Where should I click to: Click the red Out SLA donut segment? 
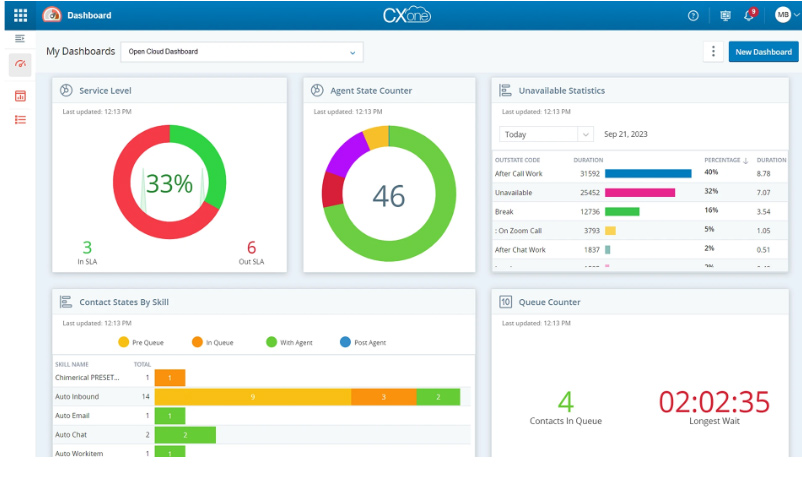click(x=125, y=194)
